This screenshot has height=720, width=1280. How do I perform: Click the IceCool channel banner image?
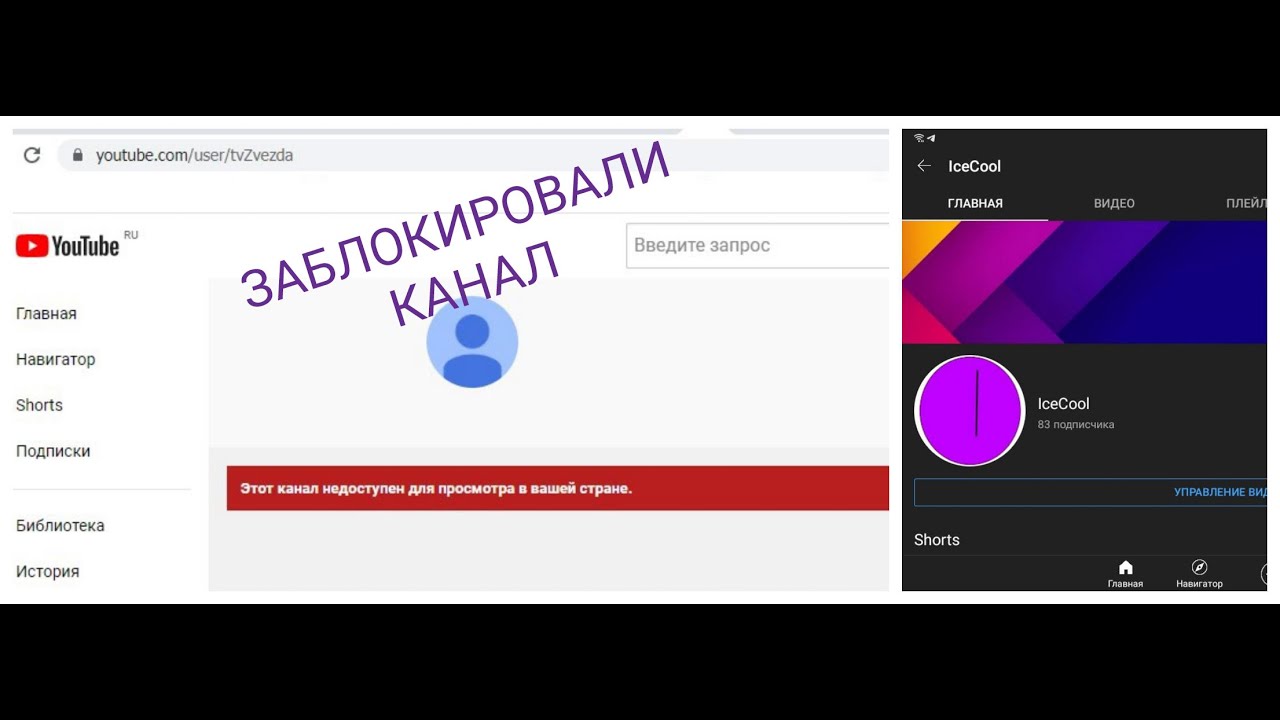coord(1085,282)
